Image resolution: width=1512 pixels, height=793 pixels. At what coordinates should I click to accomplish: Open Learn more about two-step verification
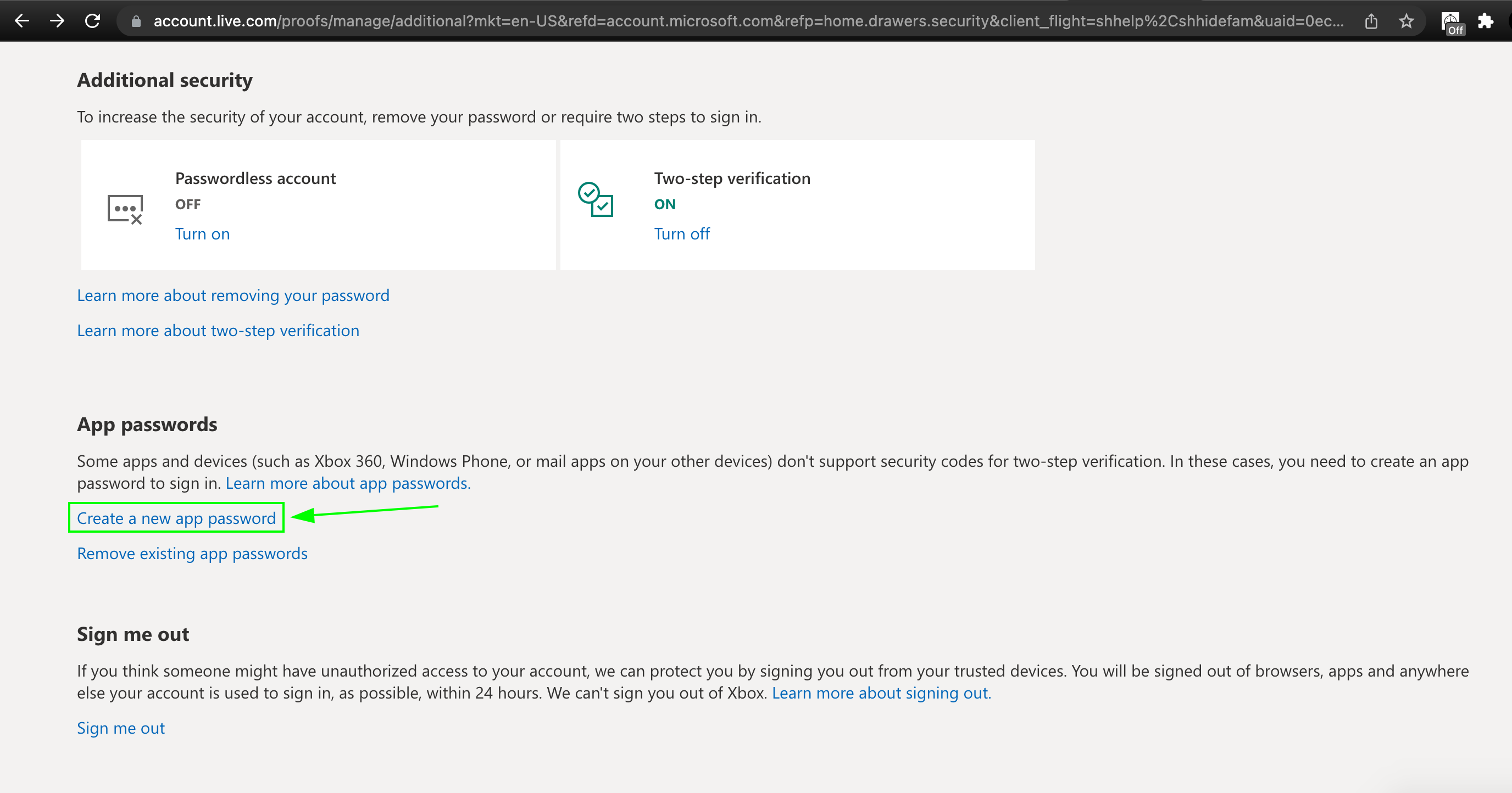(218, 330)
